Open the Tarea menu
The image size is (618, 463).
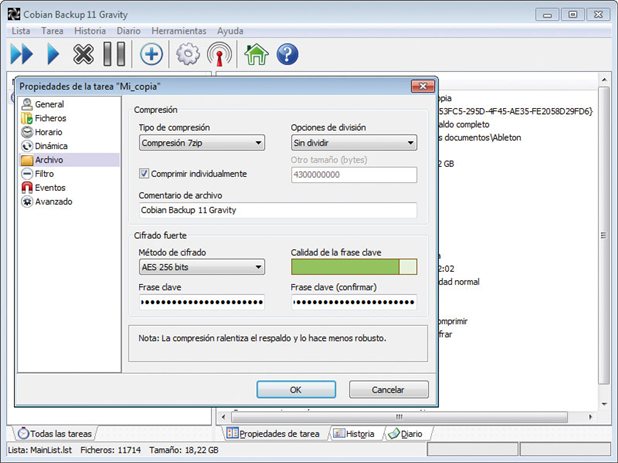(52, 31)
